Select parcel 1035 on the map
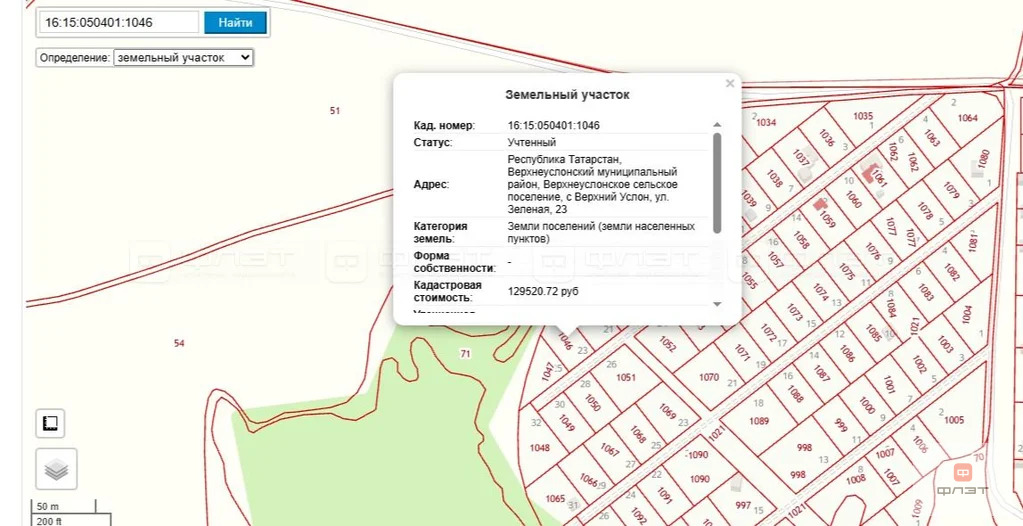The height and width of the screenshot is (526, 1023). click(x=863, y=116)
